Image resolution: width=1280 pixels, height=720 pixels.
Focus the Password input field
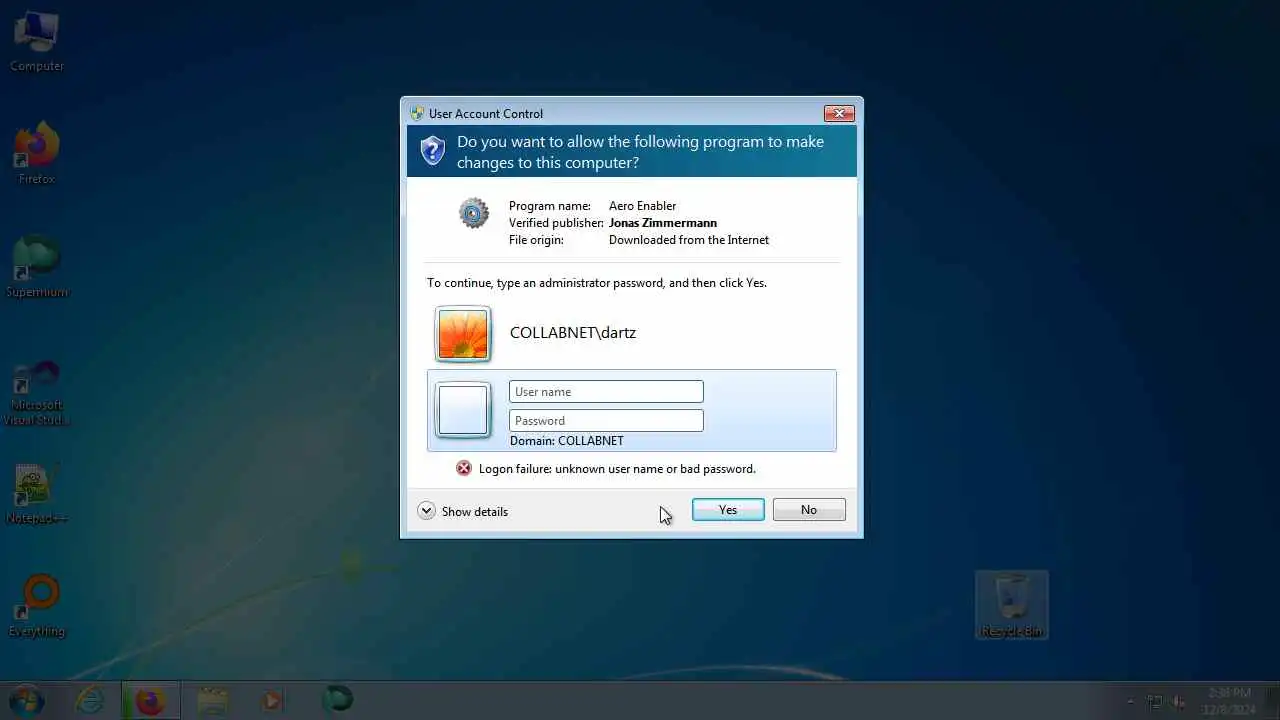(606, 421)
